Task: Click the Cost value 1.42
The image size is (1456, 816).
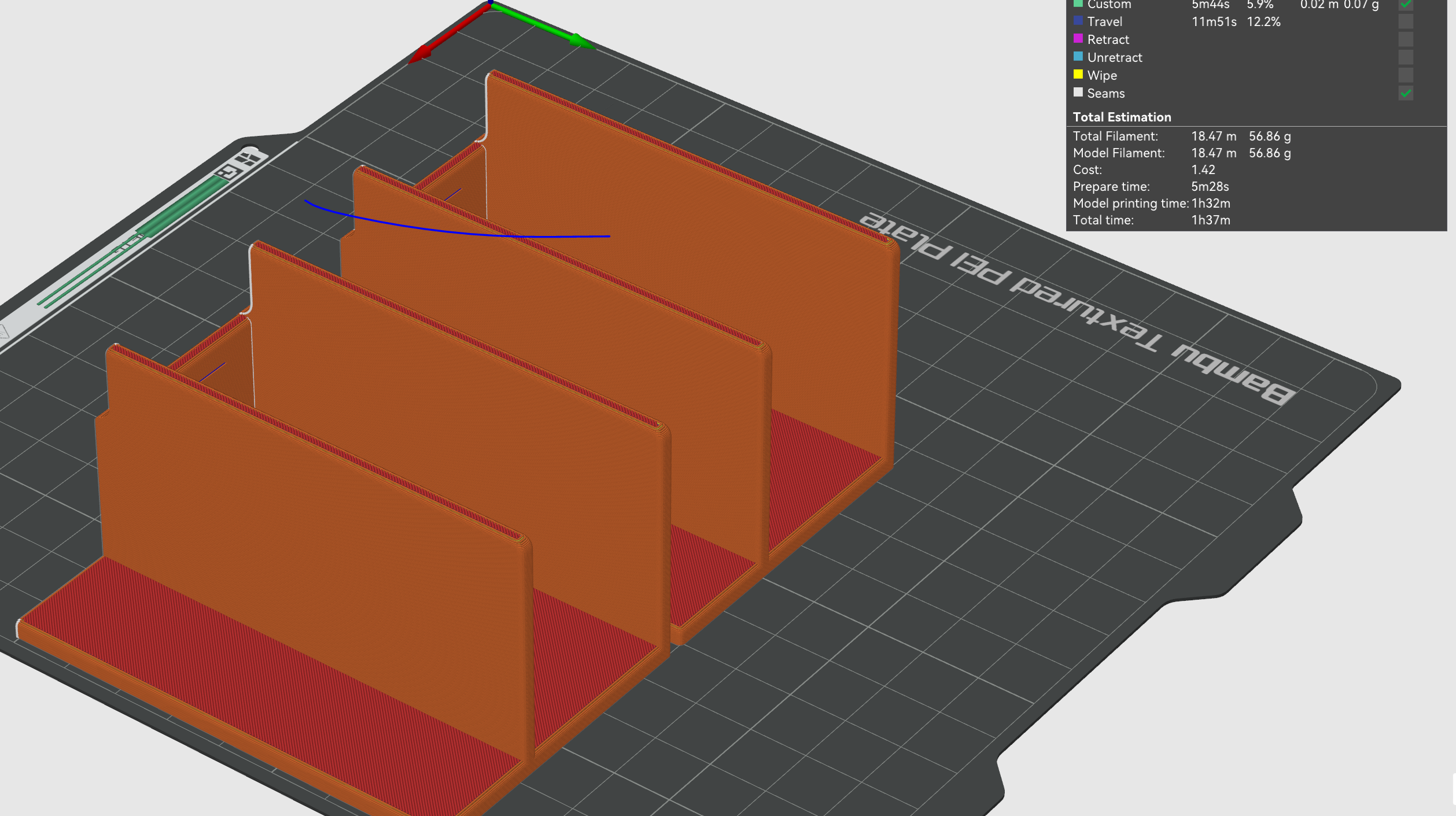Action: pyautogui.click(x=1203, y=170)
